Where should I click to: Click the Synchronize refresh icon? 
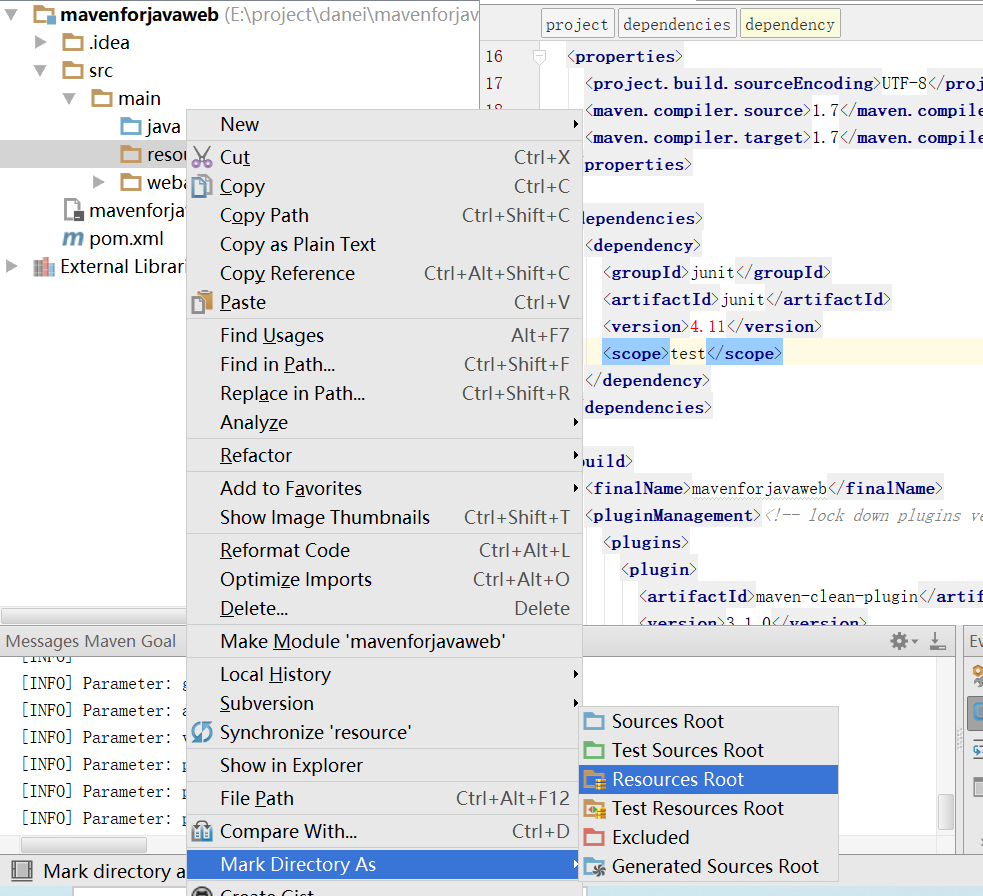pos(202,732)
